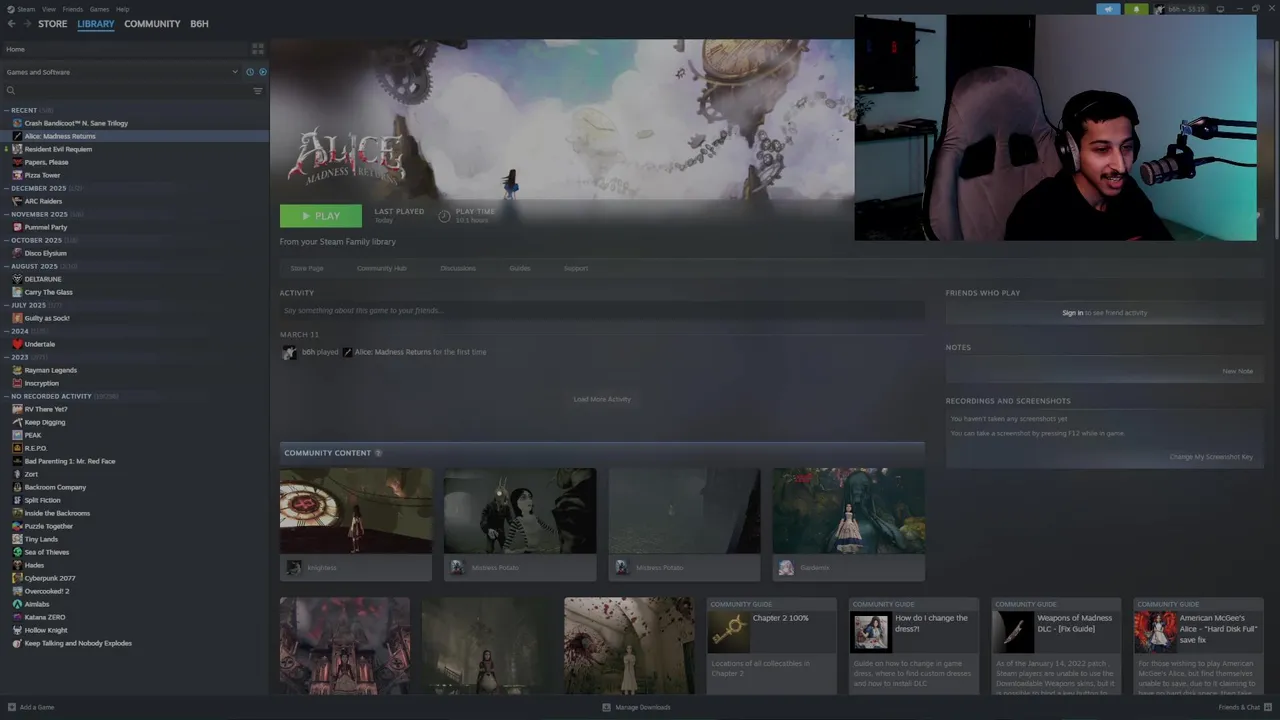
Task: Toggle the collections grid view icon
Action: (258, 49)
